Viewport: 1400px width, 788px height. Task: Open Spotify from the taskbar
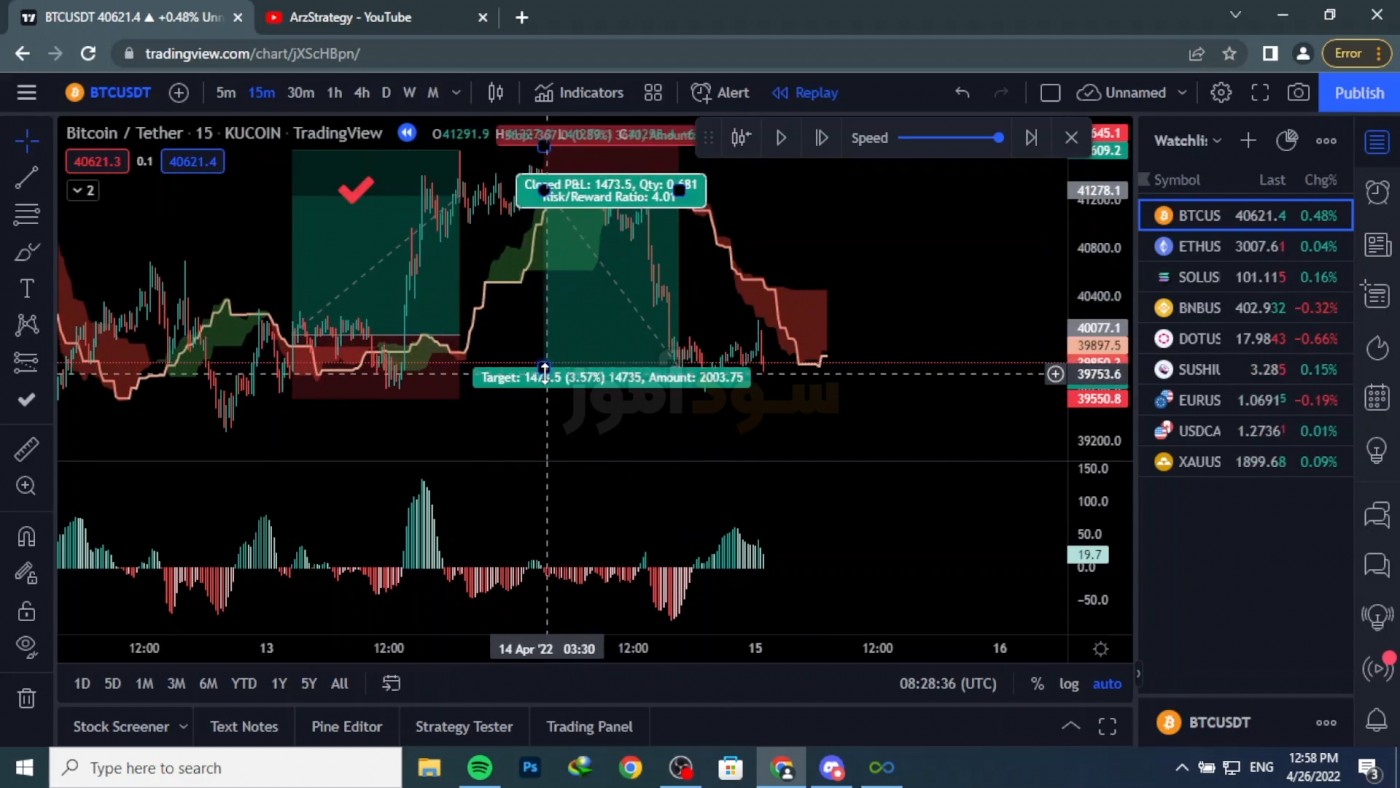point(480,768)
